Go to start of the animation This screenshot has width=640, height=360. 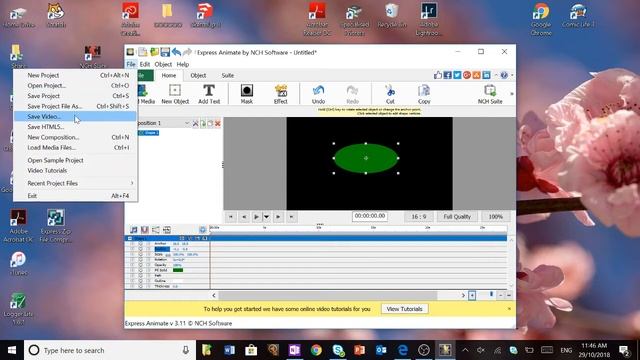[x=231, y=217]
